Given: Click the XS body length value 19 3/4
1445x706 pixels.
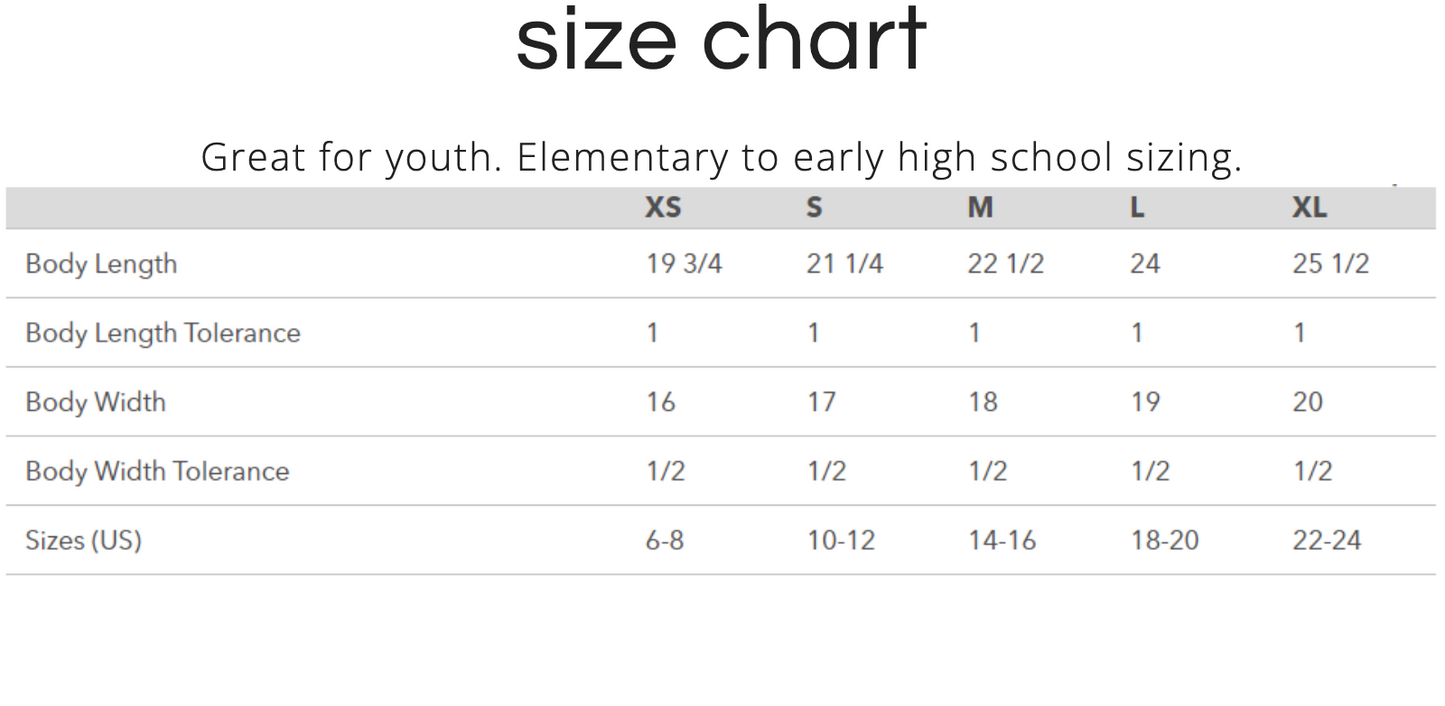Looking at the screenshot, I should [x=684, y=264].
